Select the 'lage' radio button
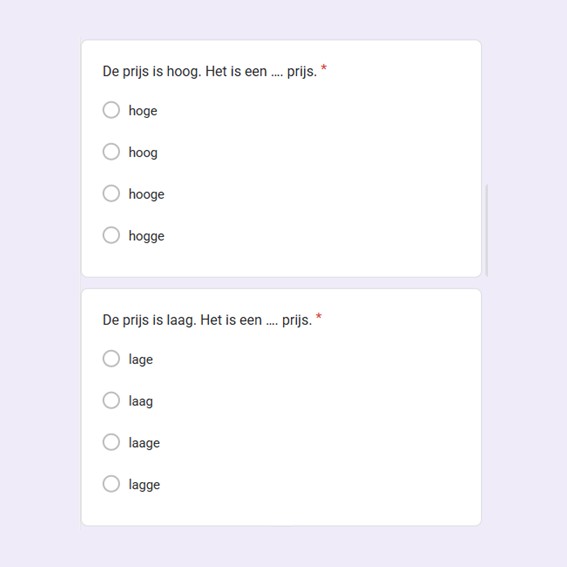567x567 pixels. (x=111, y=359)
